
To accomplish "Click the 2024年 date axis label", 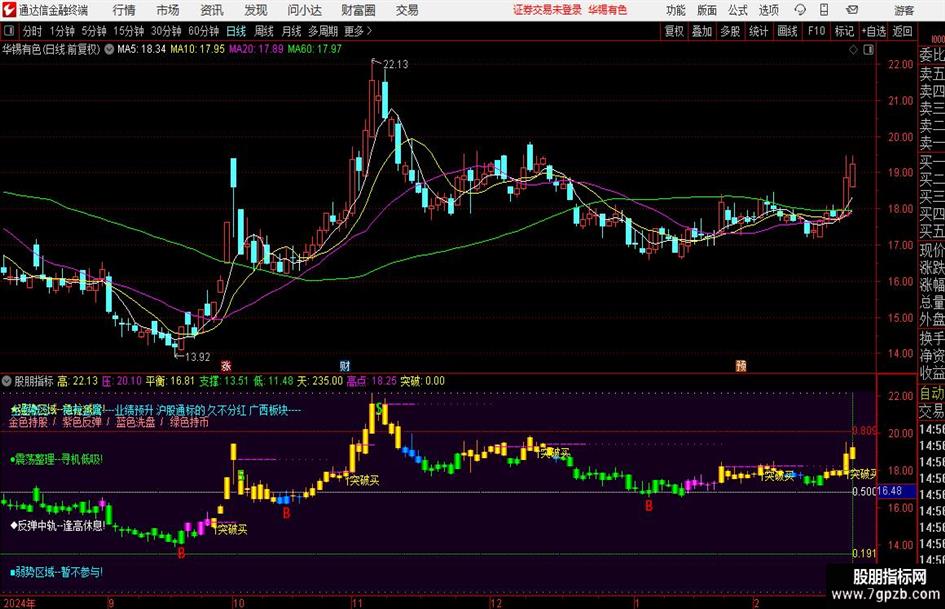I will (19, 603).
